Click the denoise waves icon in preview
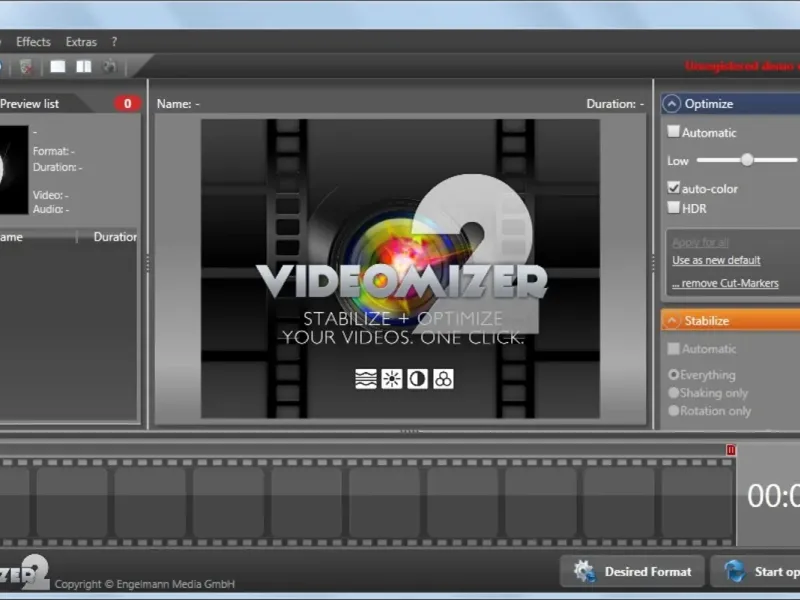 click(x=366, y=379)
